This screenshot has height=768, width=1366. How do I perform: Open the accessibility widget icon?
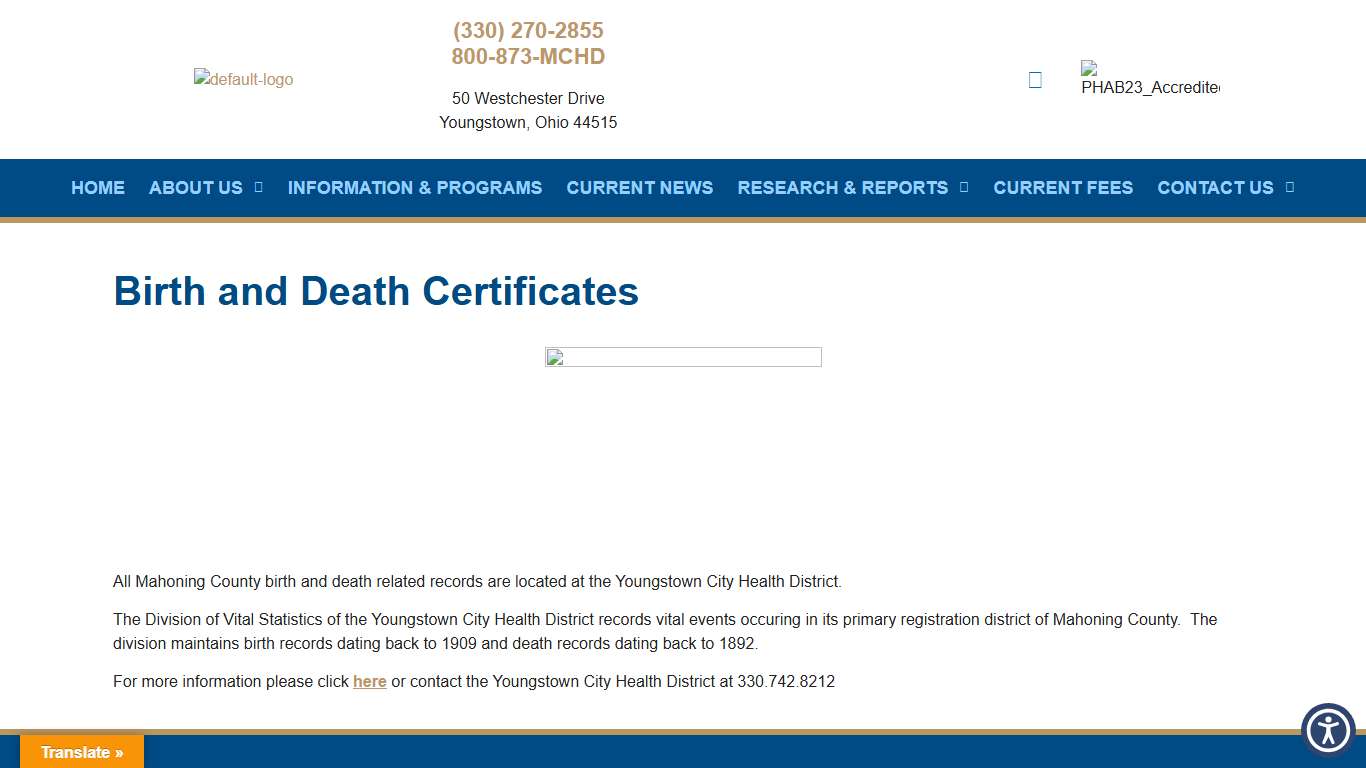[x=1328, y=730]
